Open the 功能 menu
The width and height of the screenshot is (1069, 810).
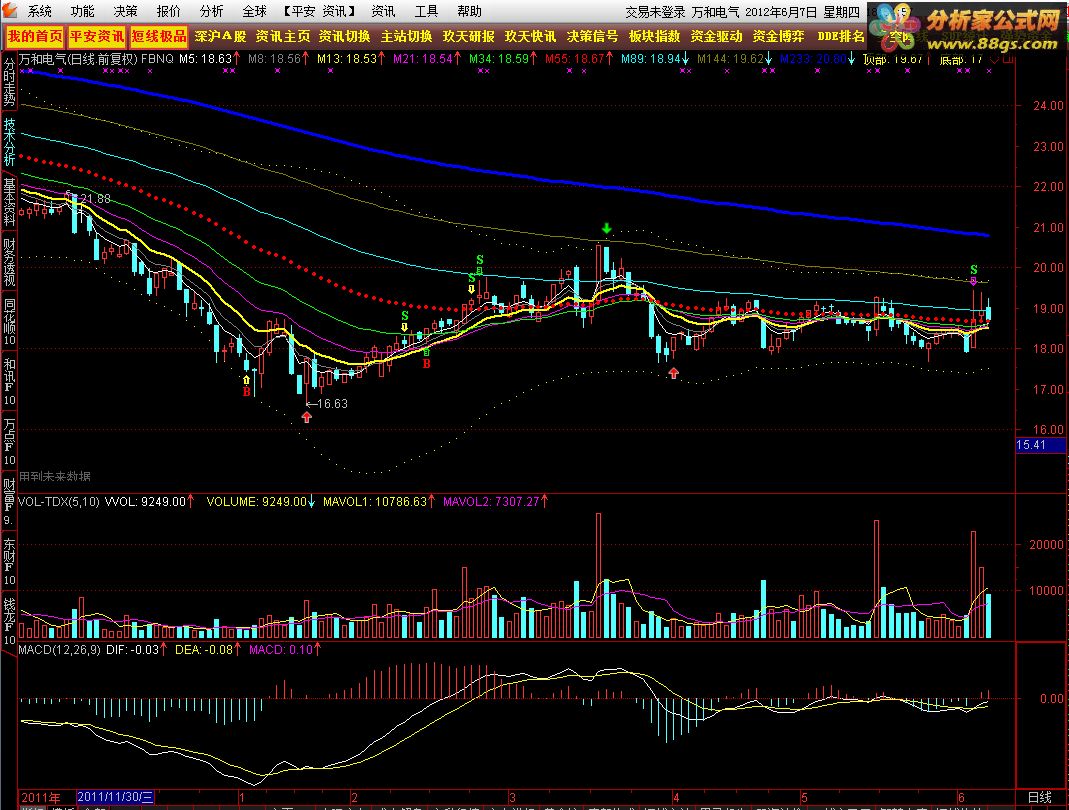point(82,12)
